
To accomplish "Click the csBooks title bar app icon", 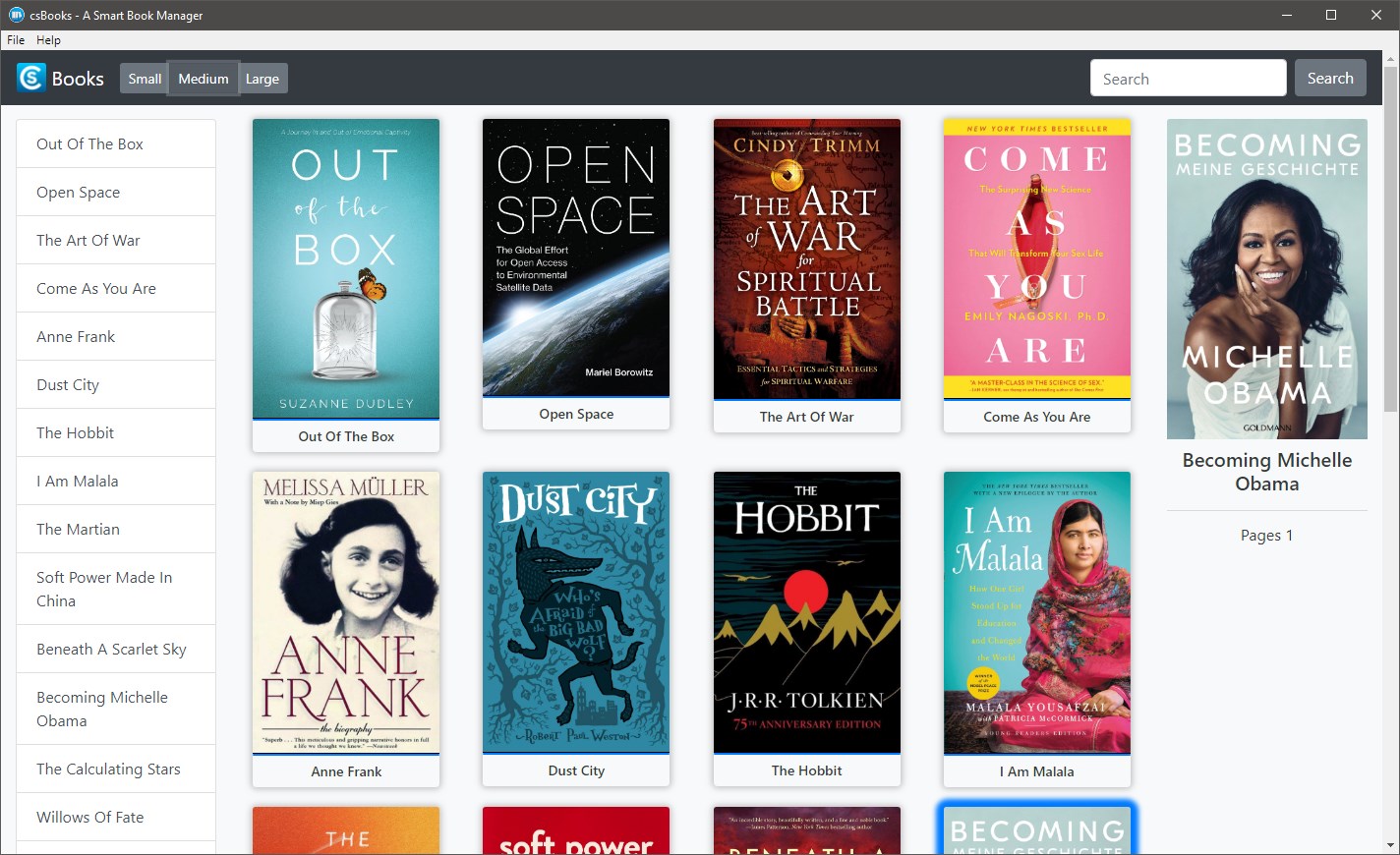I will (x=16, y=15).
